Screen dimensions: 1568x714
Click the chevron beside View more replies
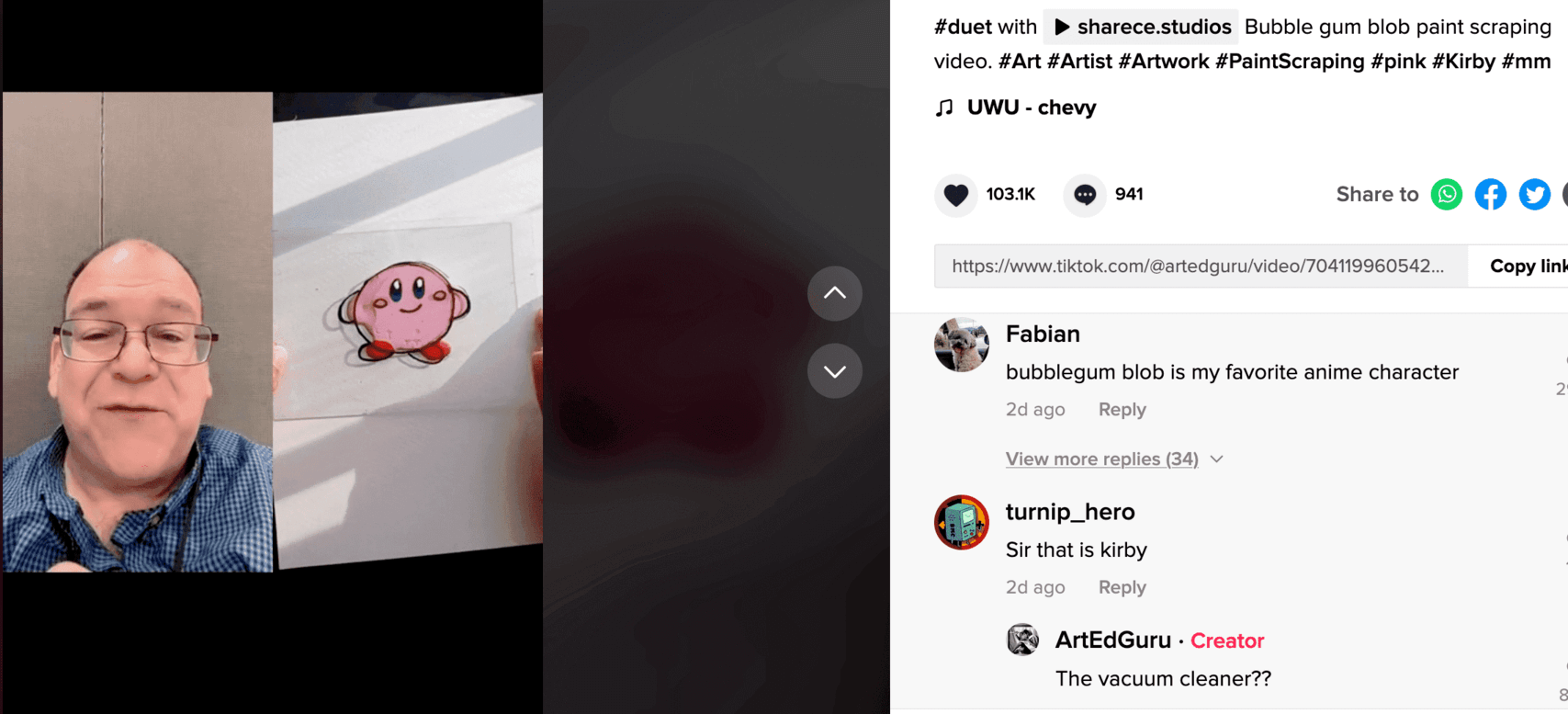pyautogui.click(x=1217, y=459)
